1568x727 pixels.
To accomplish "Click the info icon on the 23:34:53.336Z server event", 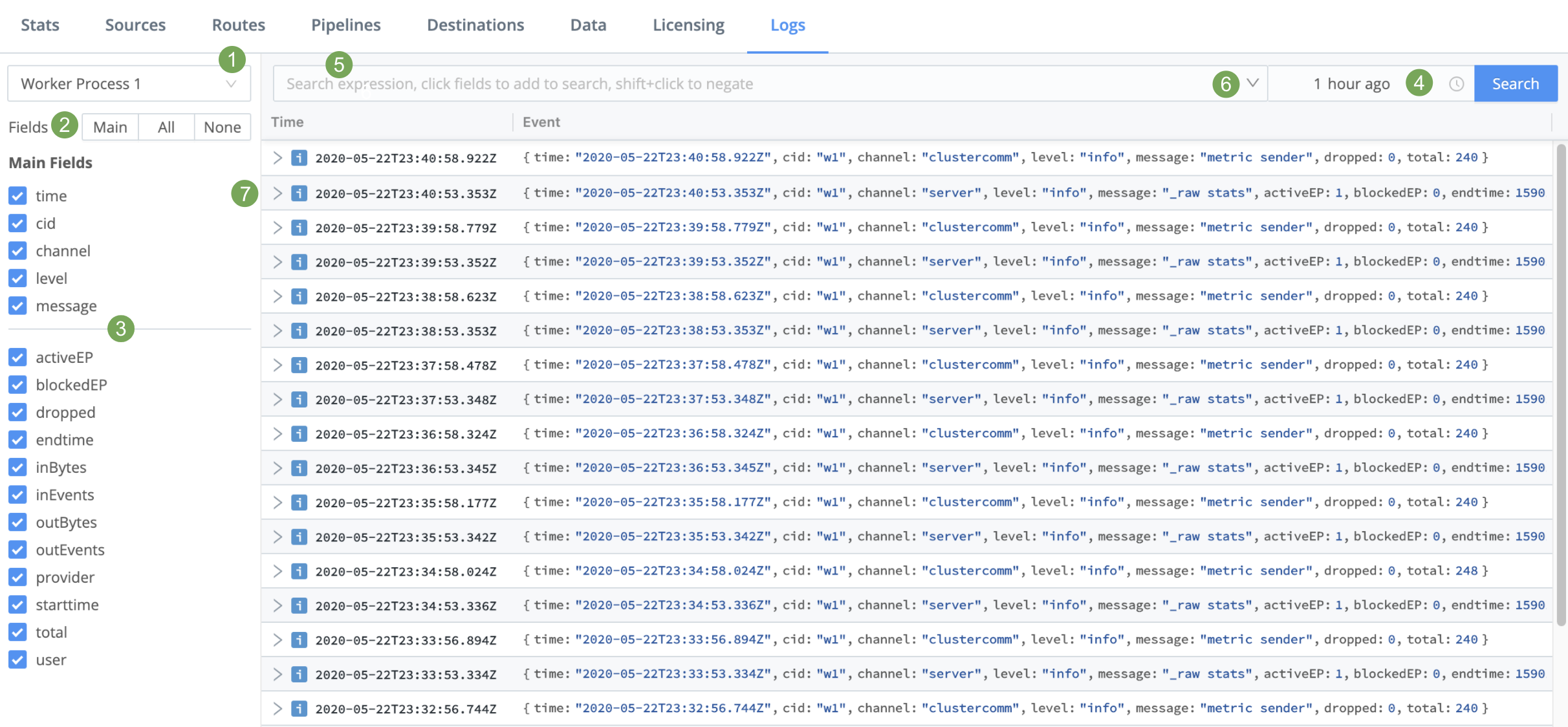I will tap(299, 605).
